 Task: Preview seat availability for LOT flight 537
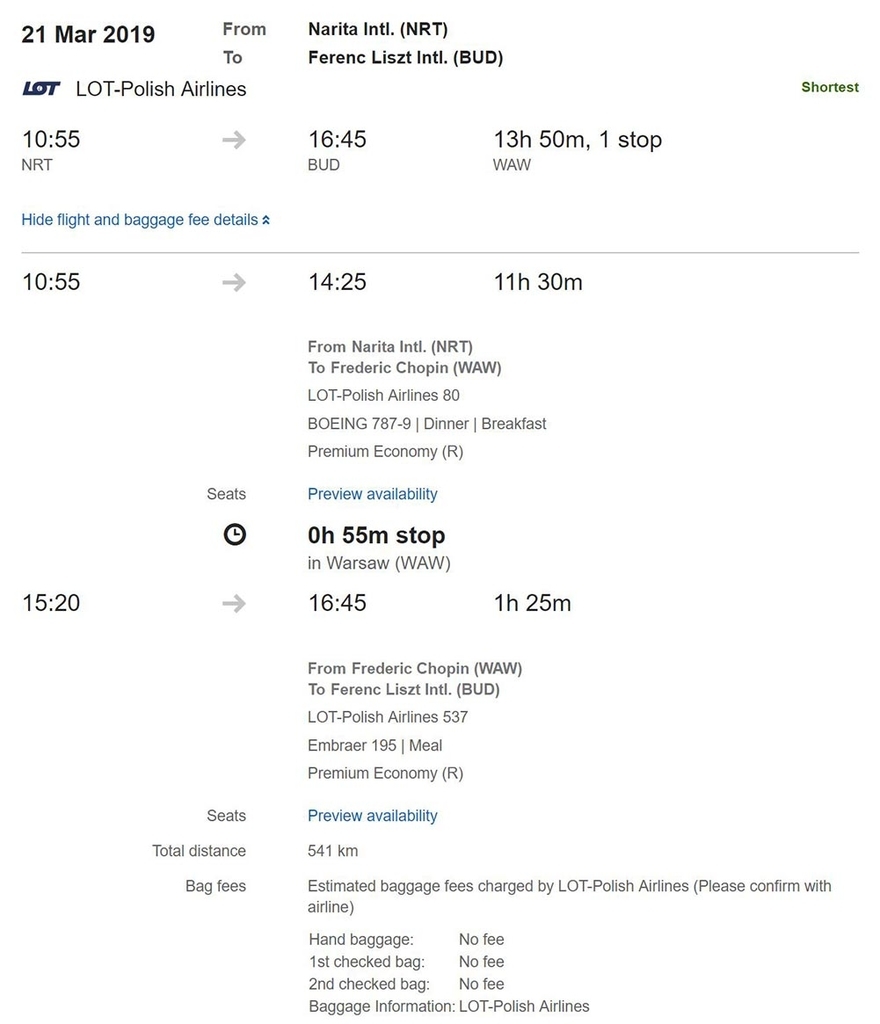point(372,816)
